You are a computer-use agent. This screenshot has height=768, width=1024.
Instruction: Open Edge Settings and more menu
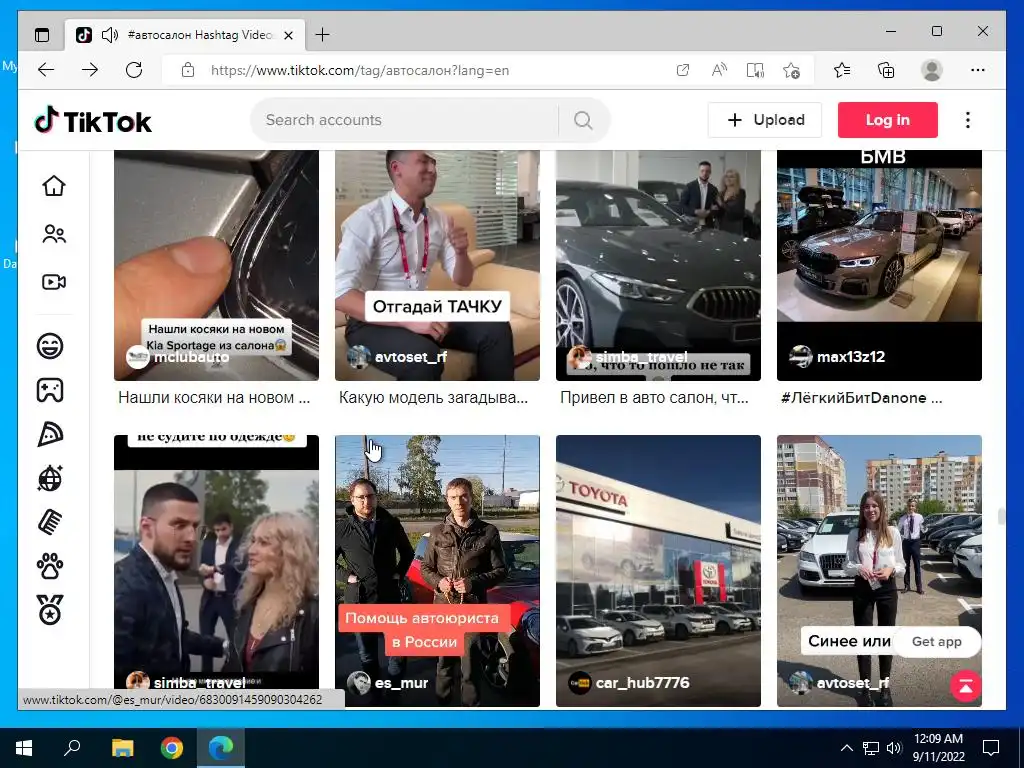[x=978, y=70]
